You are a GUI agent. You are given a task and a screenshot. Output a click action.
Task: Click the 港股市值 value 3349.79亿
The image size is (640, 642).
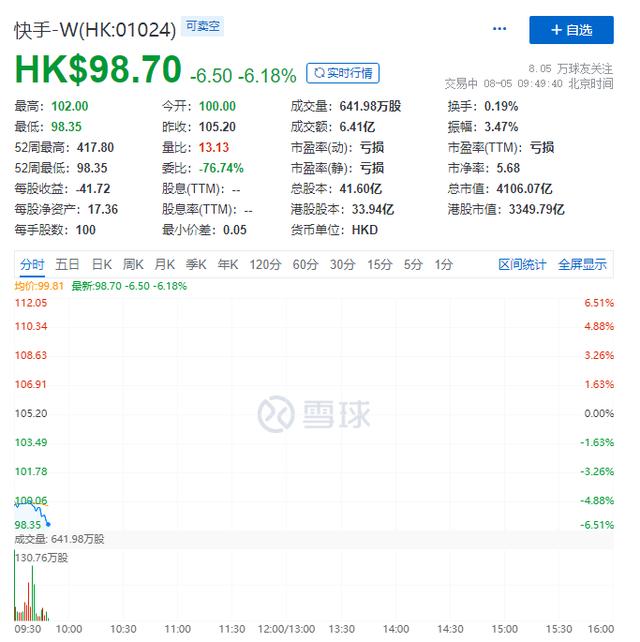coord(537,210)
